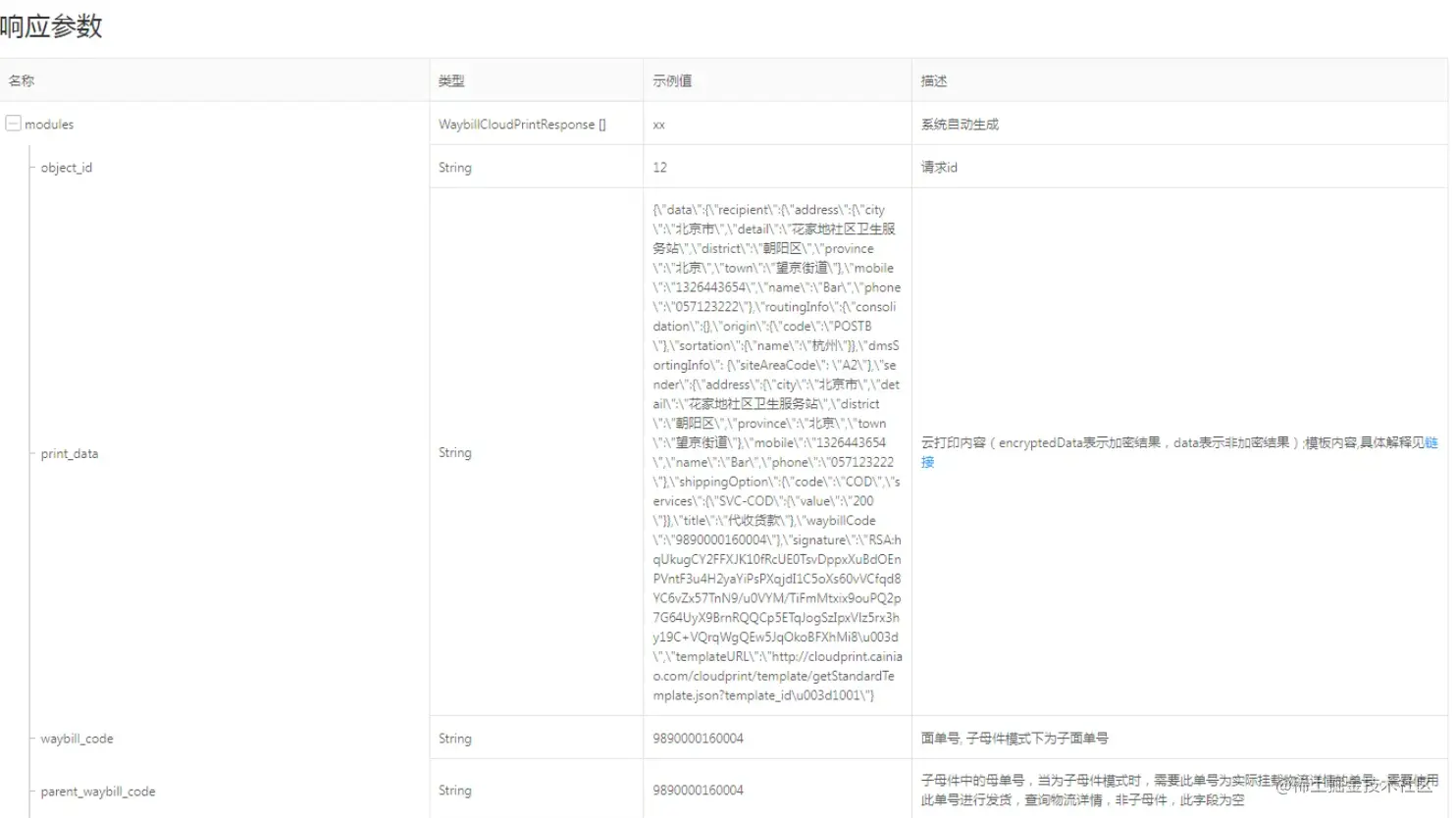Click 面单号 description in waybill_code row
The width and height of the screenshot is (1456, 818).
click(1014, 739)
